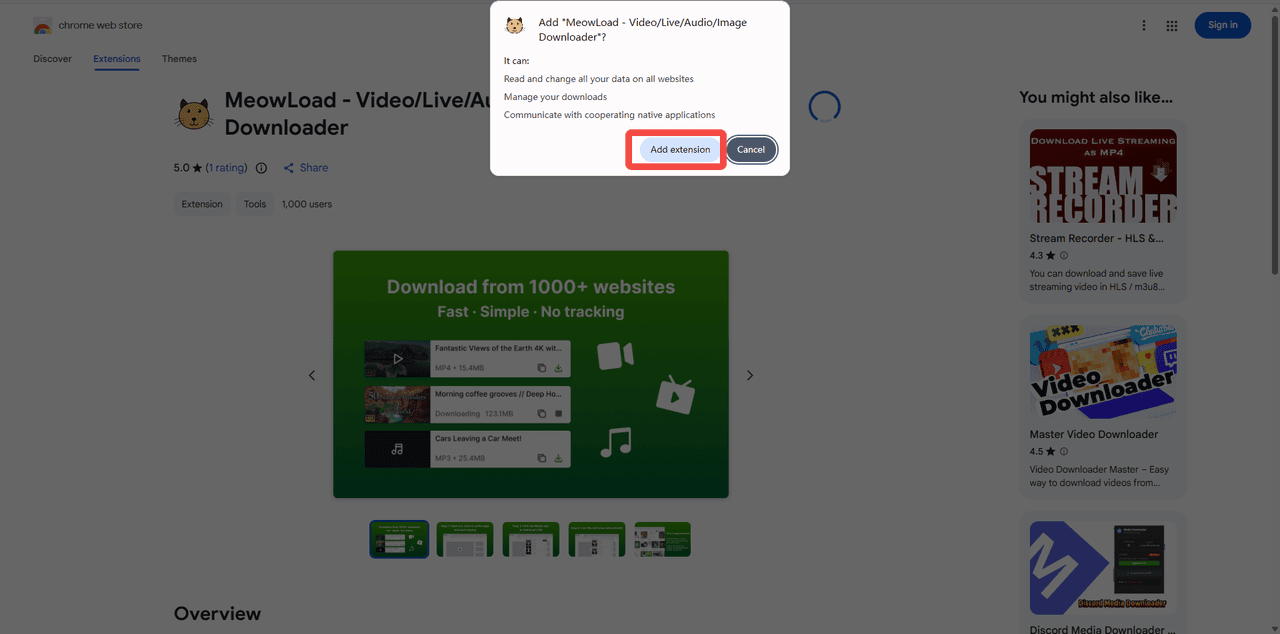Click the Sign in button
This screenshot has width=1280, height=634.
(x=1222, y=25)
